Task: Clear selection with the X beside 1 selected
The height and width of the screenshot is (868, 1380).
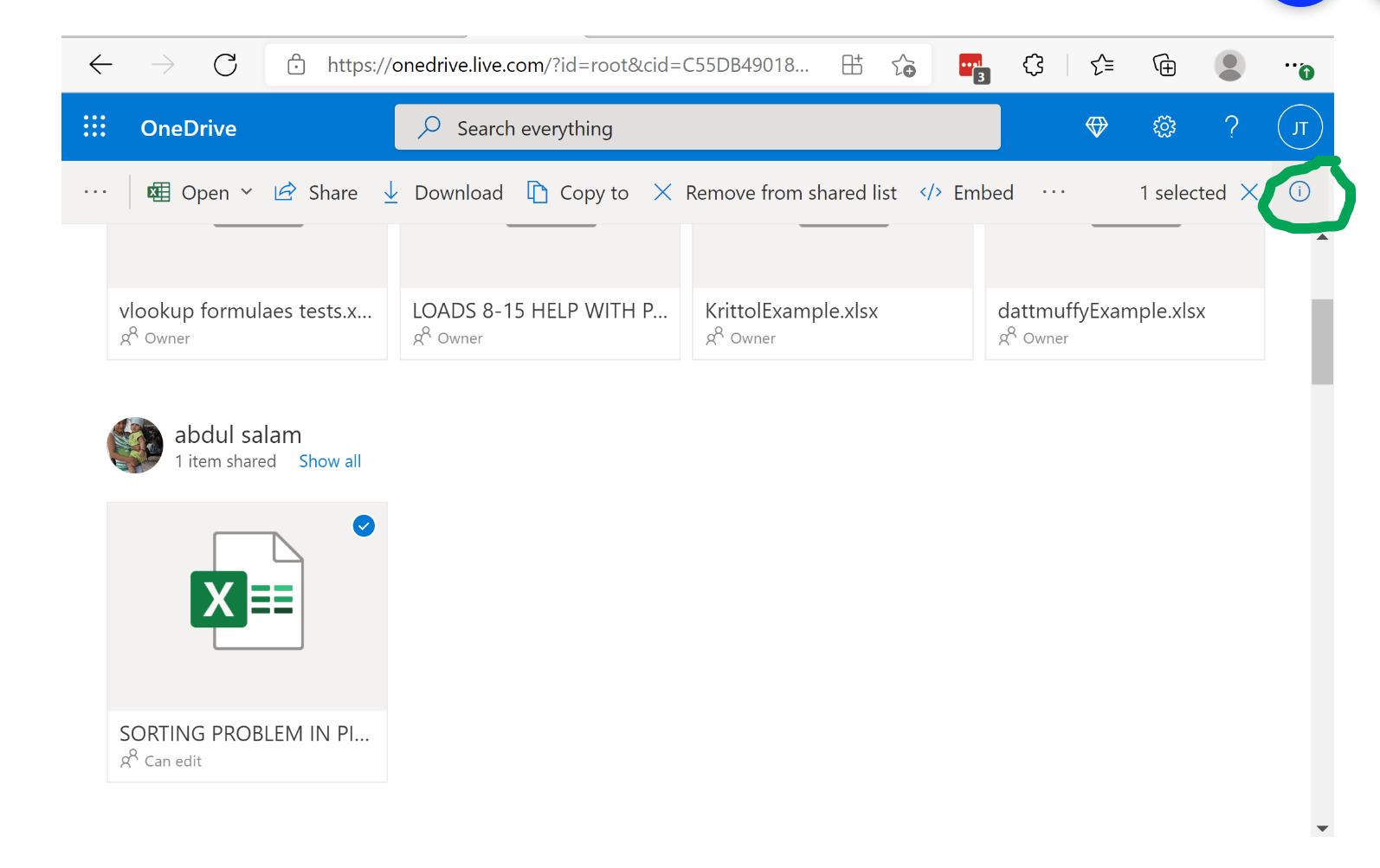Action: (1248, 192)
